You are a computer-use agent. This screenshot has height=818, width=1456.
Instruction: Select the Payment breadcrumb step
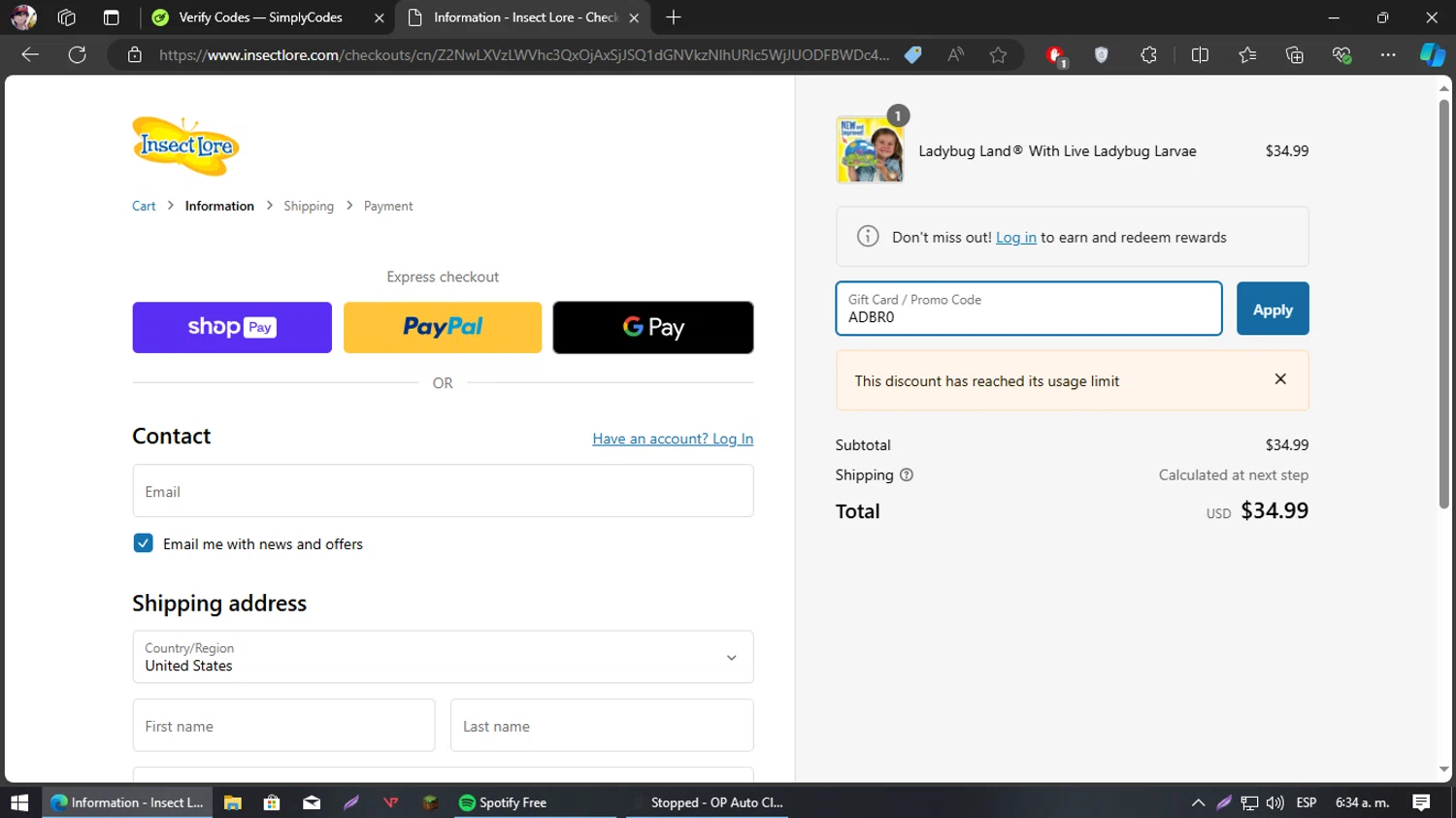pos(388,206)
